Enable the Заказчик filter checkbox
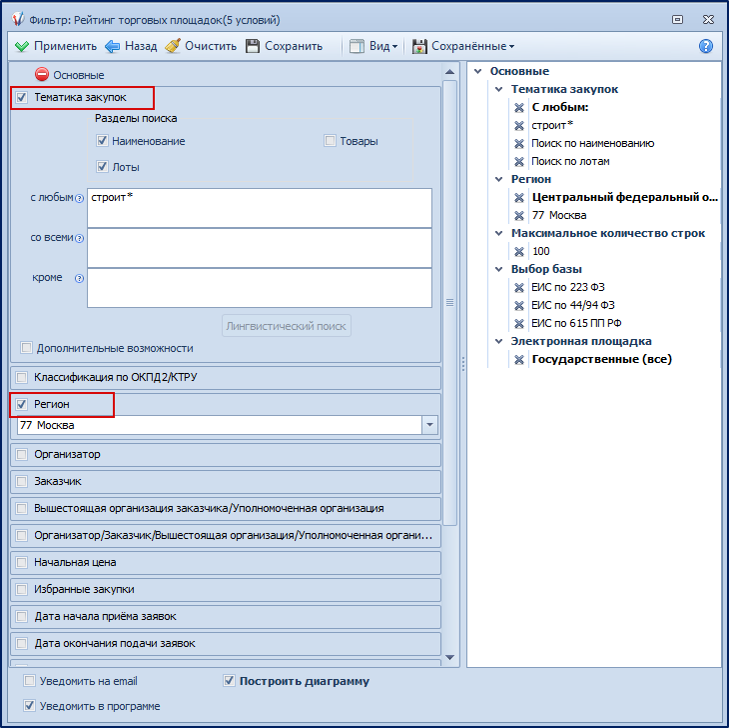The height and width of the screenshot is (728, 729). (21, 481)
